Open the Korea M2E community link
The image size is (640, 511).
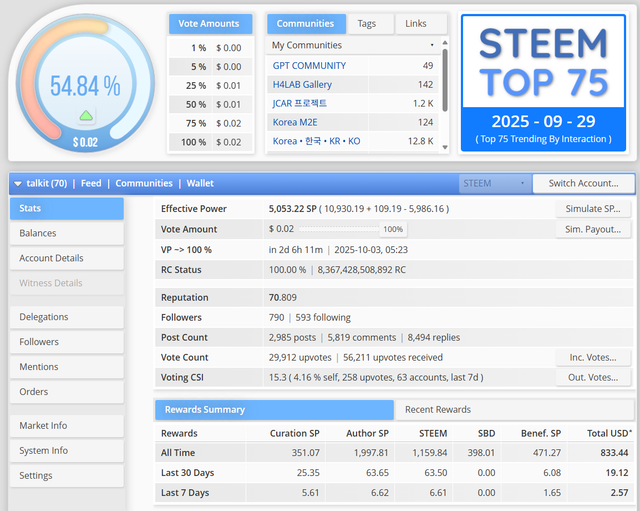[x=295, y=122]
